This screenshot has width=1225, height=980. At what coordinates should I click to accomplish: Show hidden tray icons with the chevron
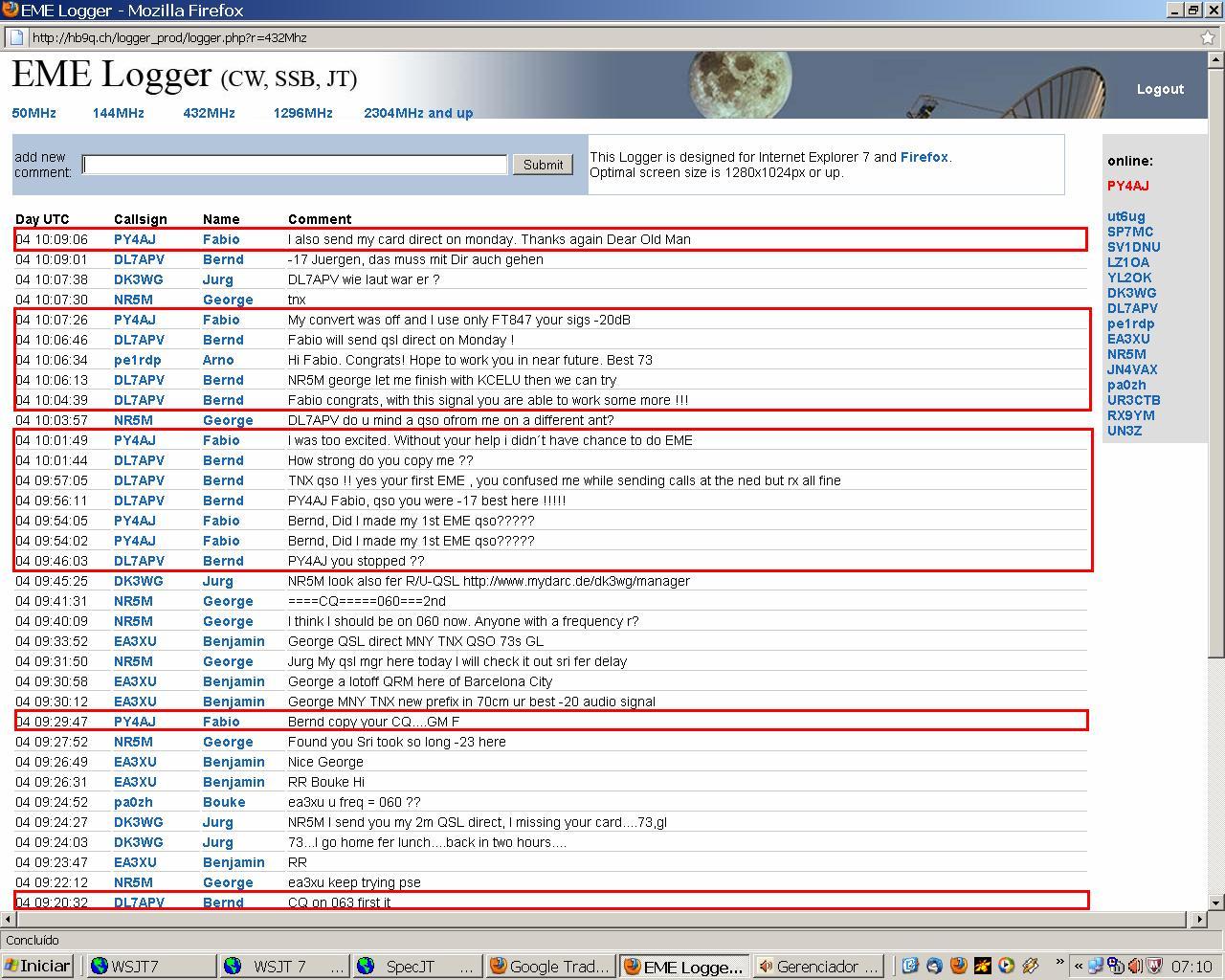click(1079, 966)
